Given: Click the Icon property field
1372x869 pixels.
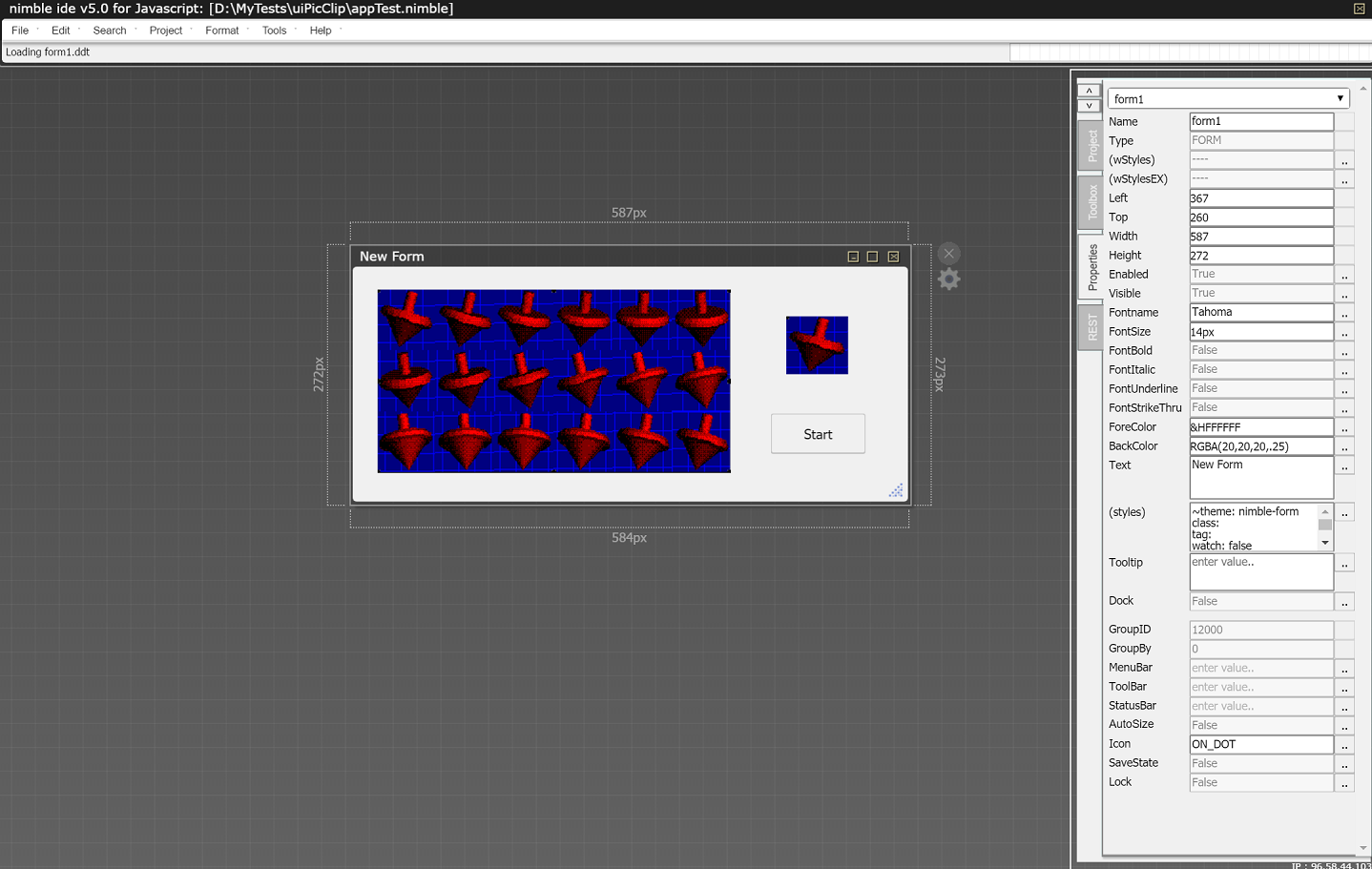Looking at the screenshot, I should click(1261, 744).
